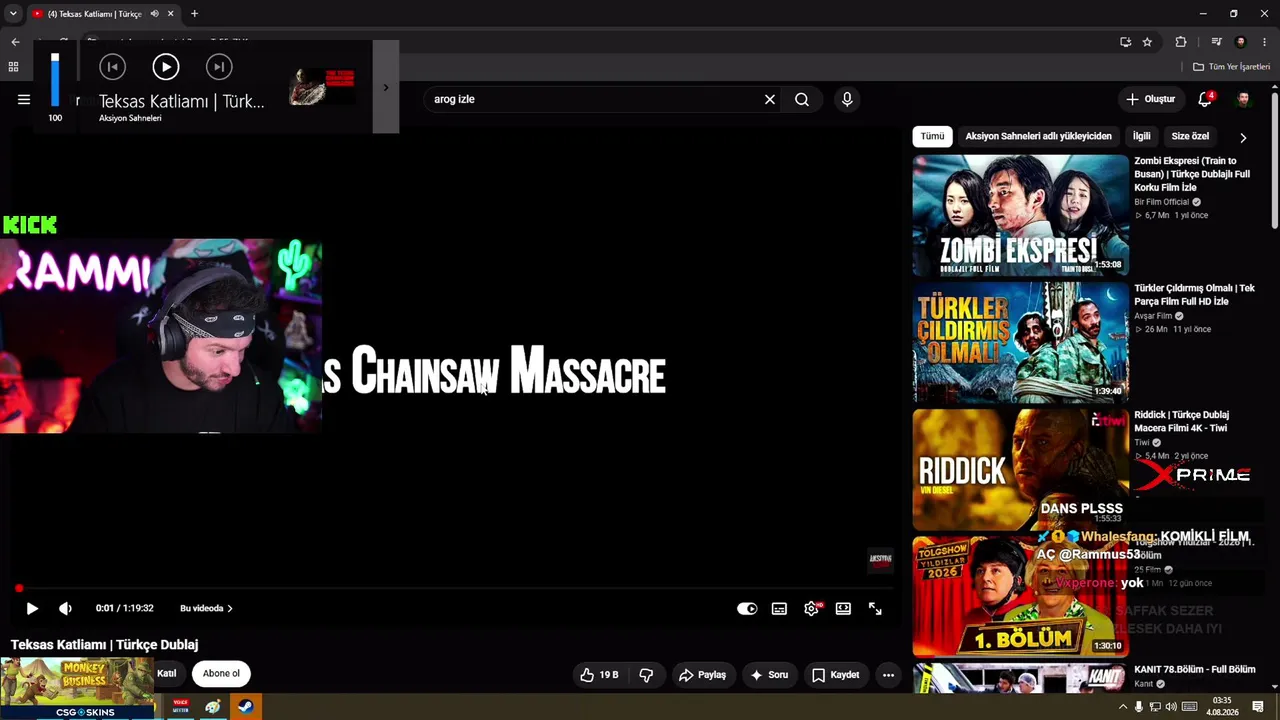Filter by 'Aksiyon Sahneleri adlı yükleyiciden' chip
1280x720 pixels.
pos(1038,136)
